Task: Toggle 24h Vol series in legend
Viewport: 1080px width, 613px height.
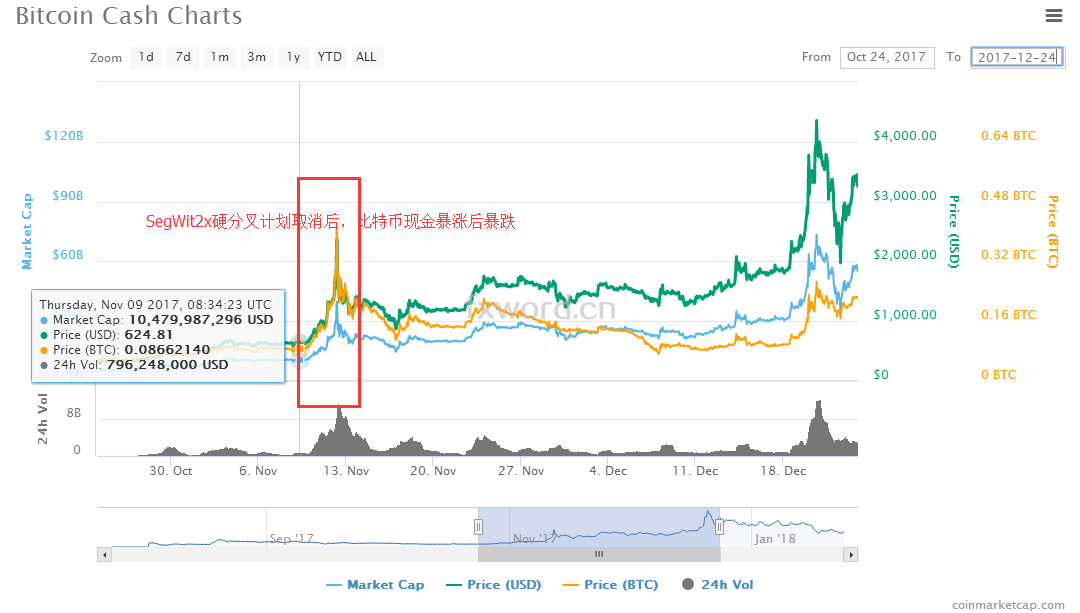Action: (718, 585)
